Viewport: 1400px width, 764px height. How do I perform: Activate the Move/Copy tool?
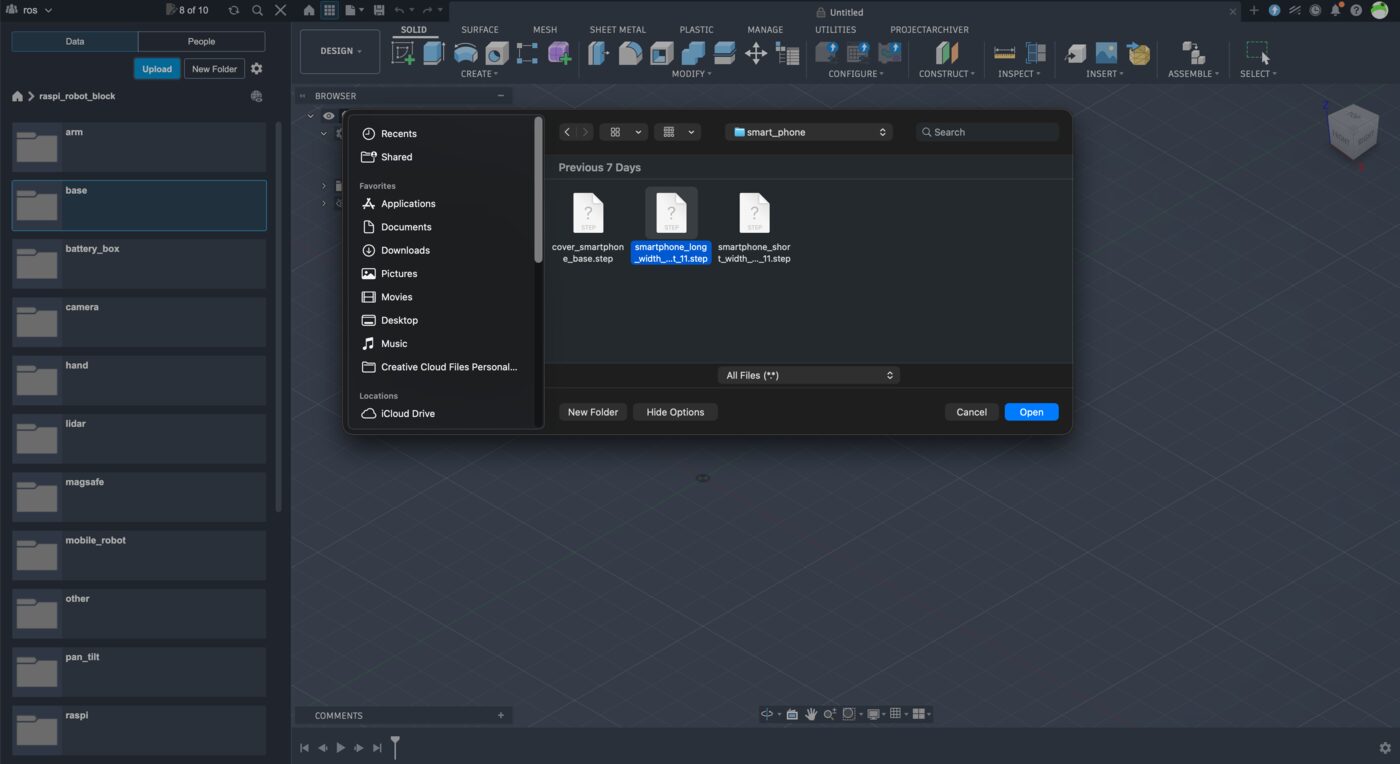coord(756,53)
